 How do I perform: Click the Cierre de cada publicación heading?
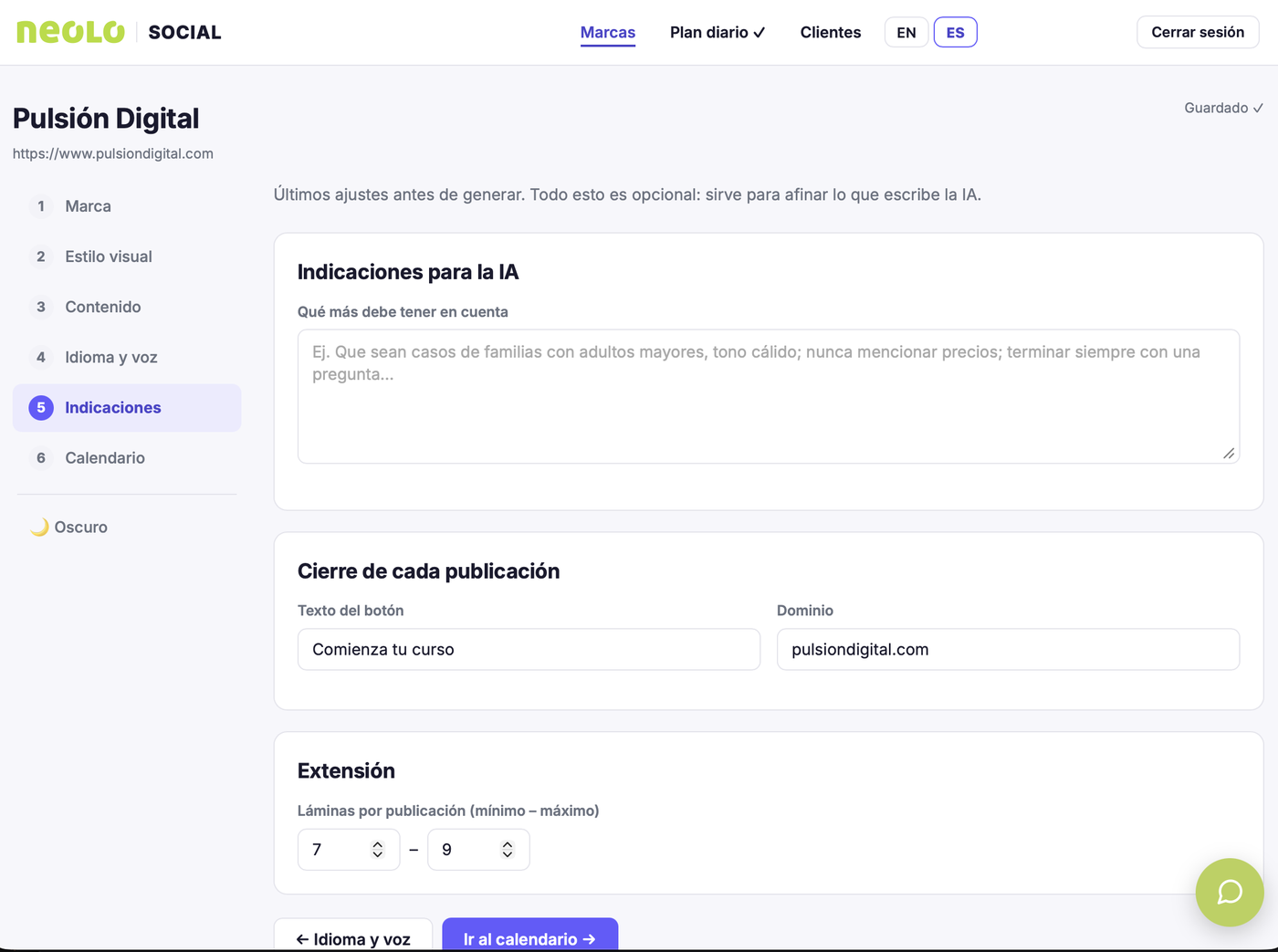pos(428,571)
